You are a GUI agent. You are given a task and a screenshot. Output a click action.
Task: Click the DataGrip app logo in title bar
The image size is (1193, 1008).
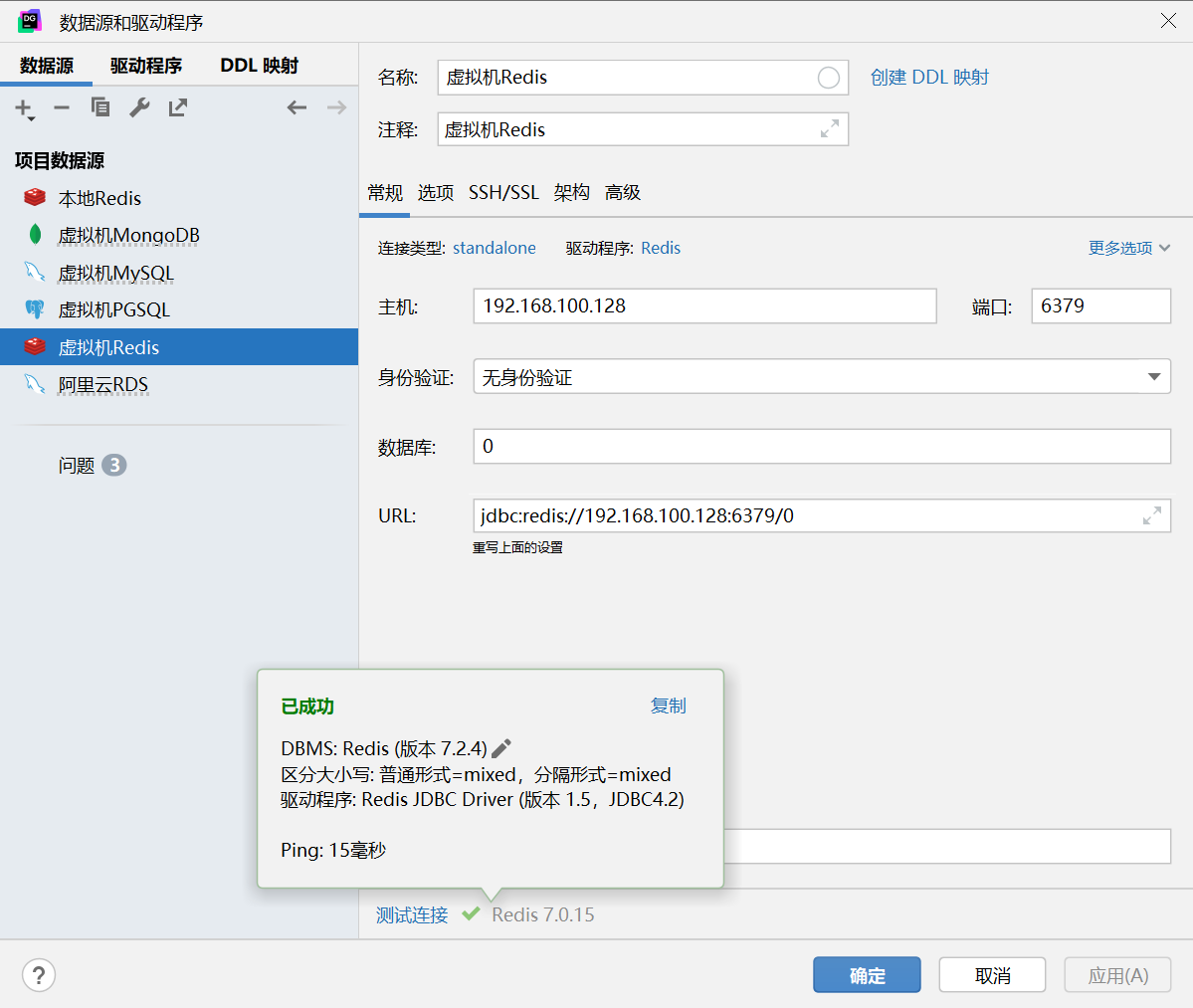coord(30,21)
